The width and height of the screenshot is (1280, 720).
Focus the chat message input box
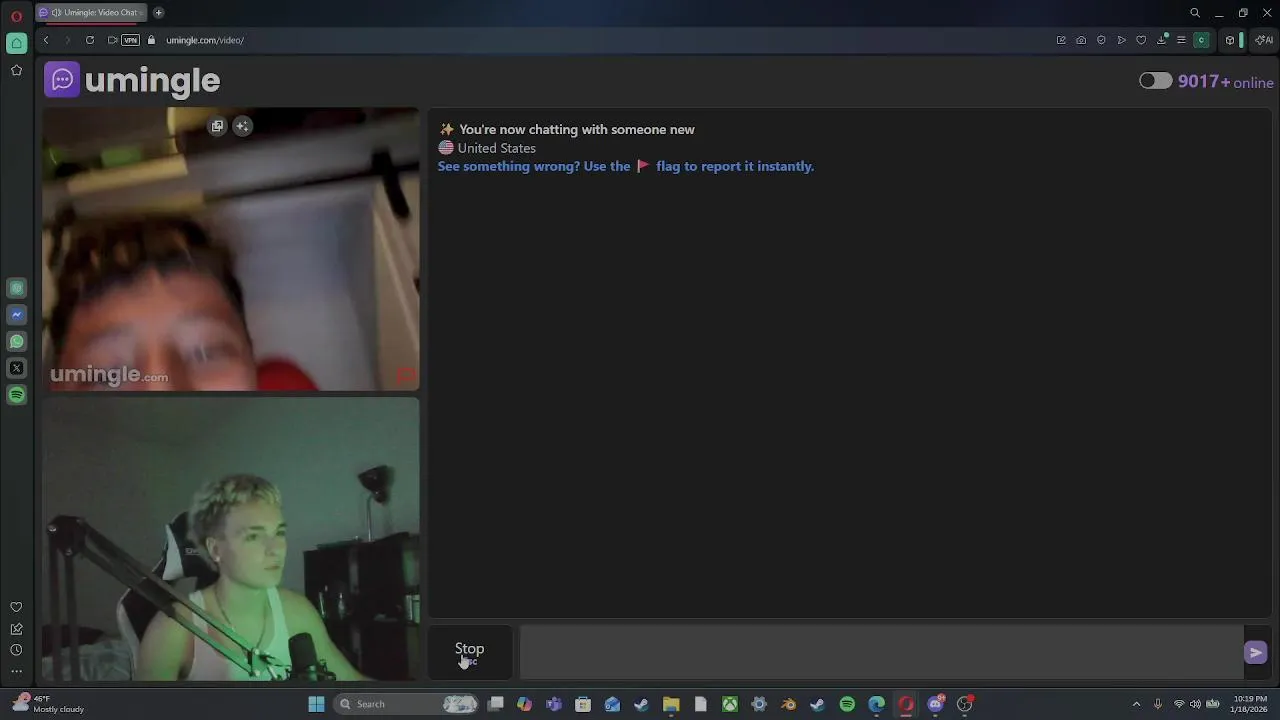pos(880,652)
